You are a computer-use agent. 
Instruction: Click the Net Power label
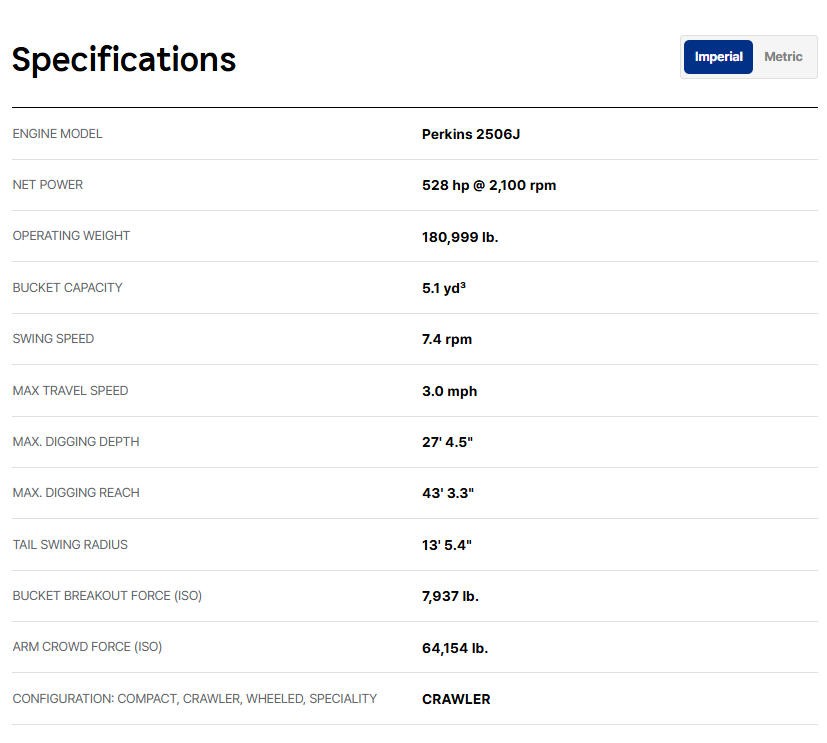point(48,185)
